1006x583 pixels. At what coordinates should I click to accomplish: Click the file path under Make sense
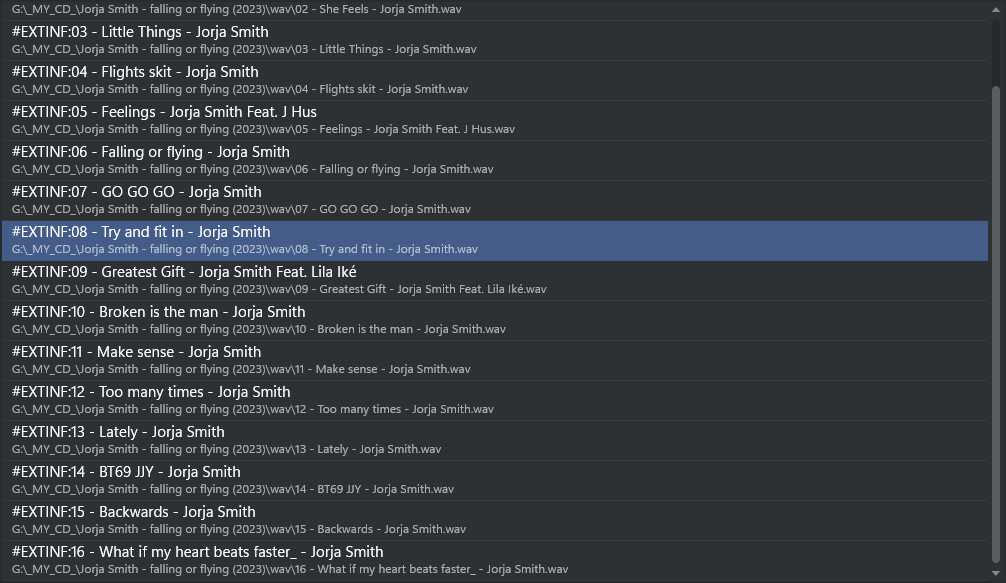pos(241,369)
